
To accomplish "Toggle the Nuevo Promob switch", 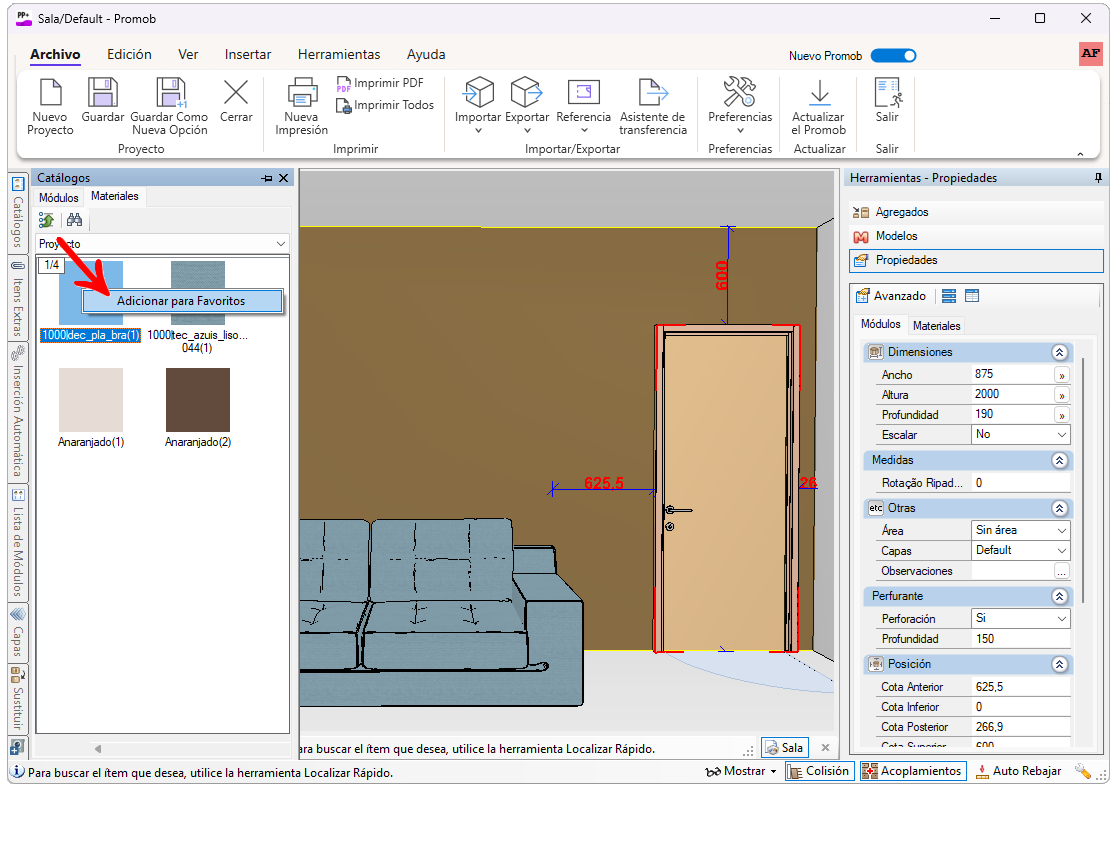I will 892,56.
